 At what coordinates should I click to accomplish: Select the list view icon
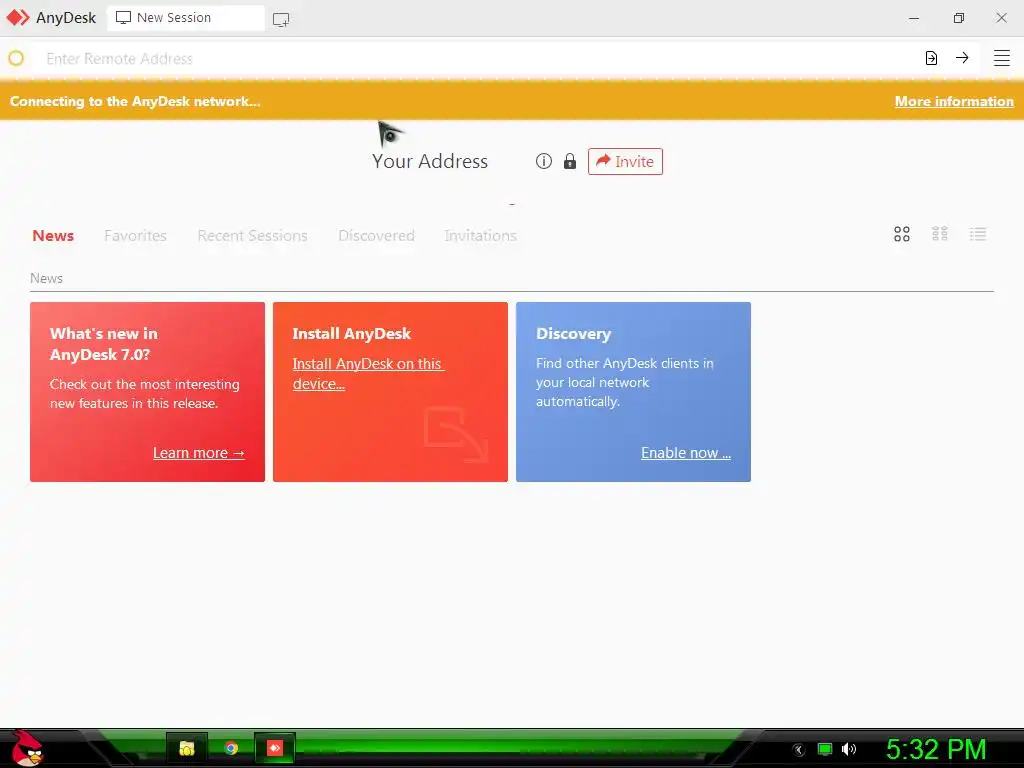pos(978,234)
